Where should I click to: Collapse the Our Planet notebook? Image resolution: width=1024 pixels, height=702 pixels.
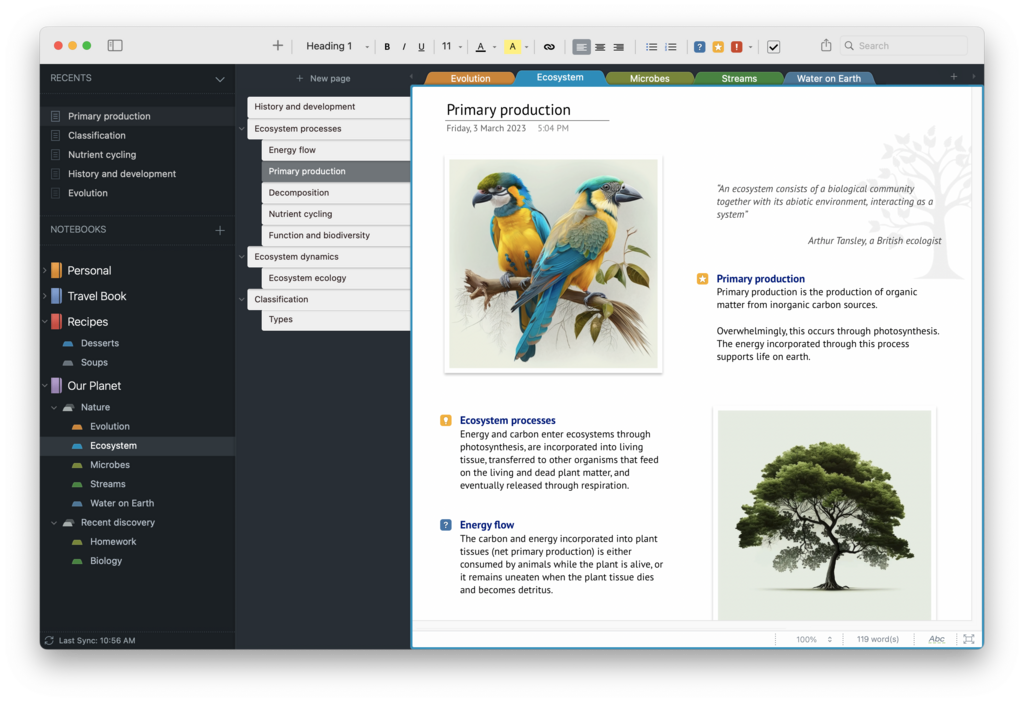point(45,385)
